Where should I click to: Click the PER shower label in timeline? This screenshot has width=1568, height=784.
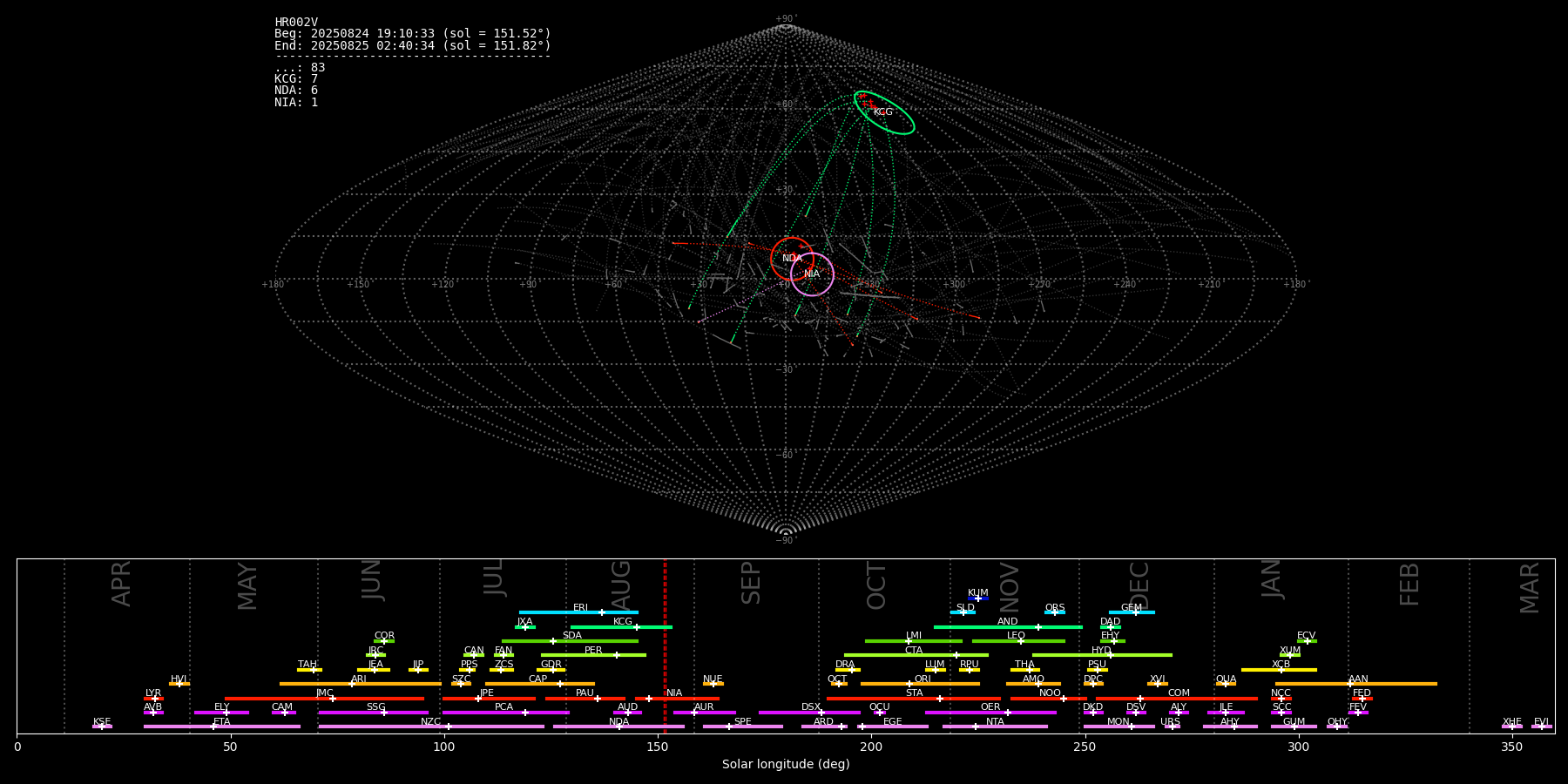point(593,651)
